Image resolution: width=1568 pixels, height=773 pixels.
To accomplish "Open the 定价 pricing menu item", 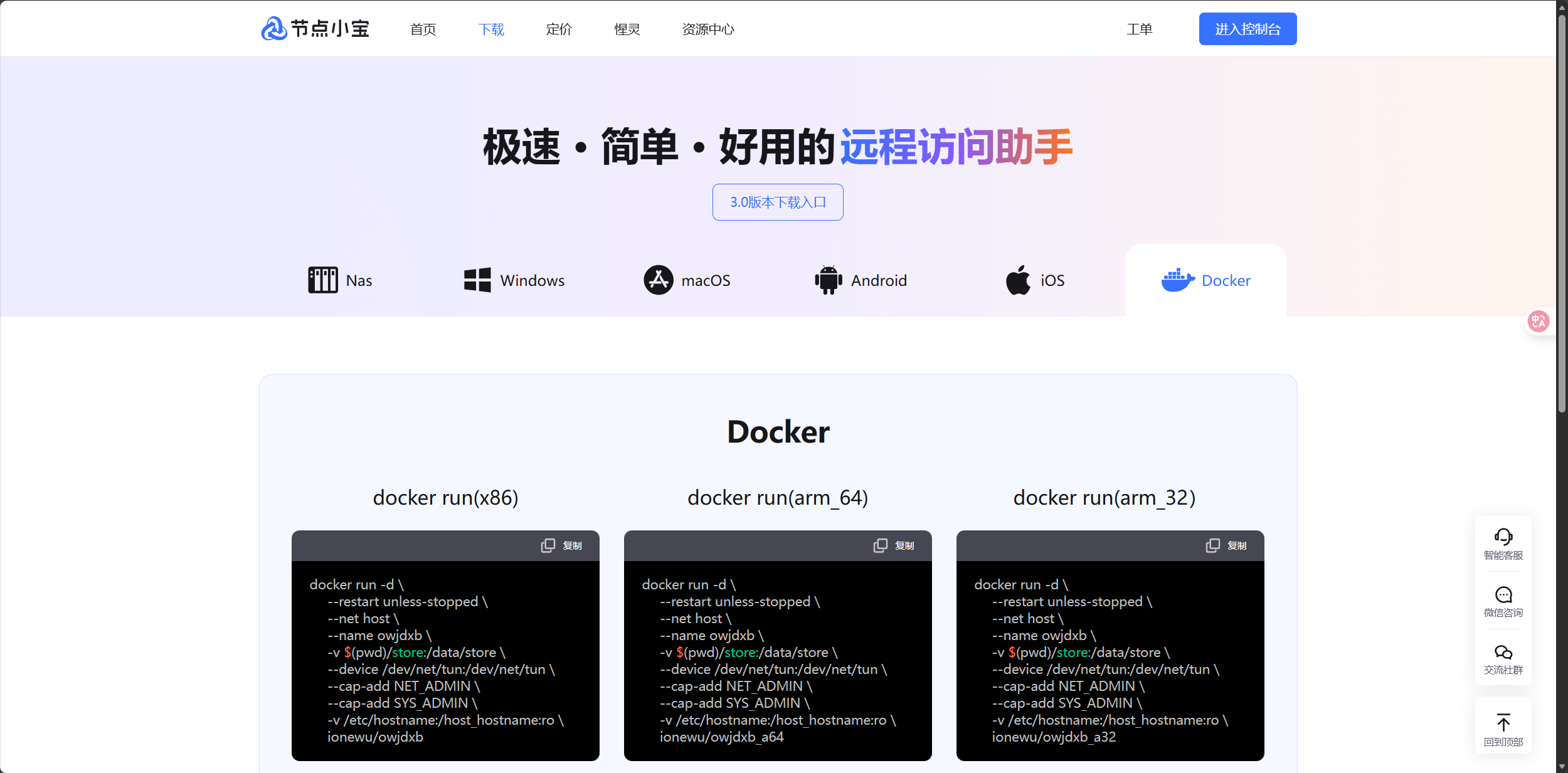I will click(559, 29).
